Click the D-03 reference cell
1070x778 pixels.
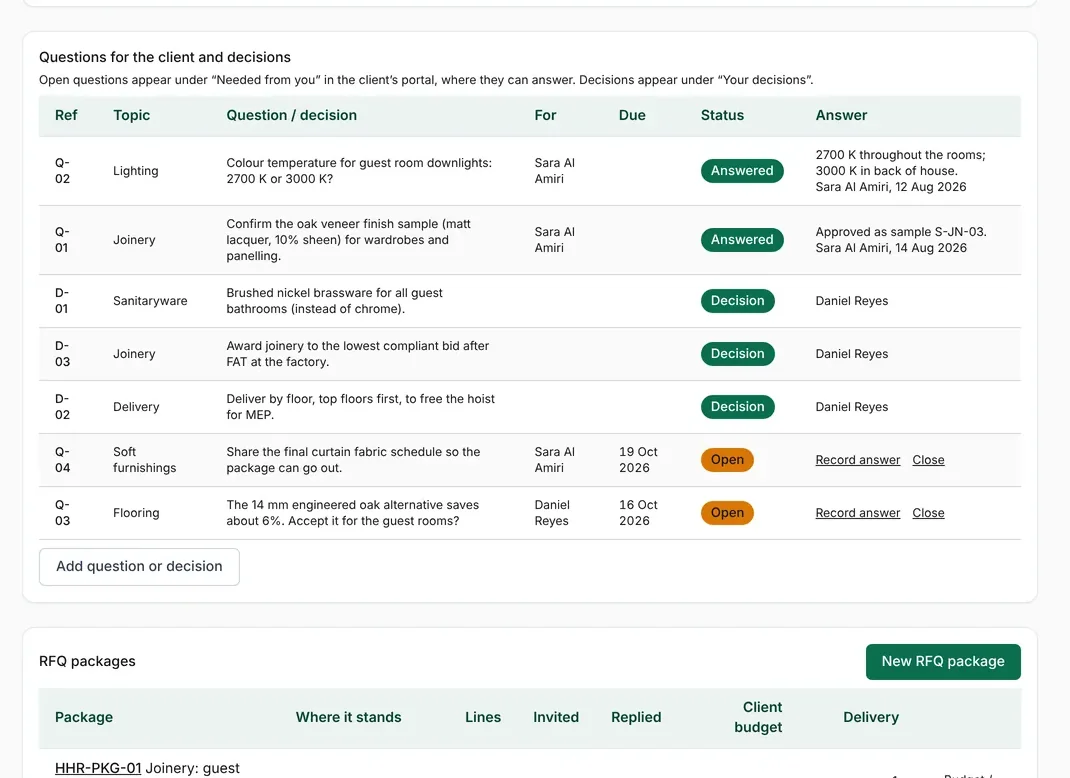pyautogui.click(x=62, y=354)
